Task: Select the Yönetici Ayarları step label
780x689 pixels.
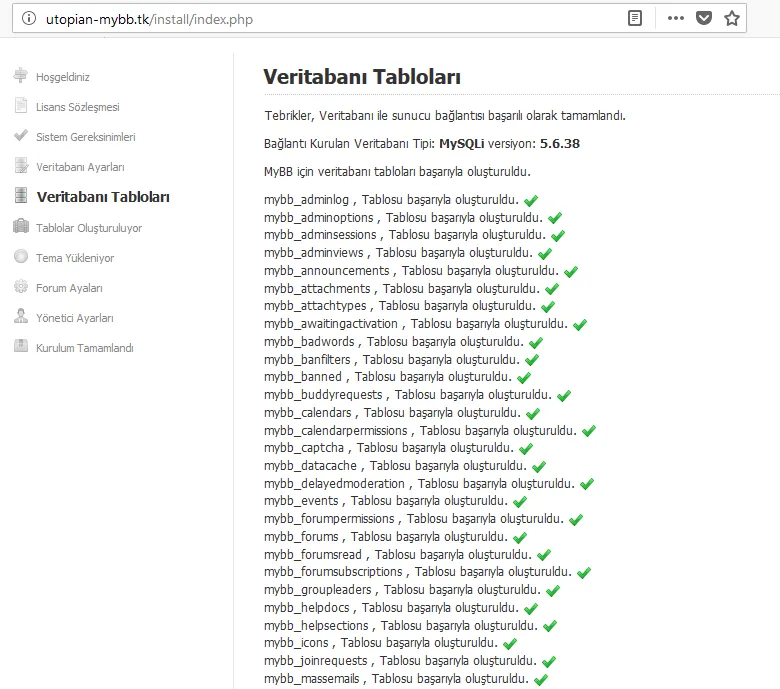Action: click(x=75, y=318)
